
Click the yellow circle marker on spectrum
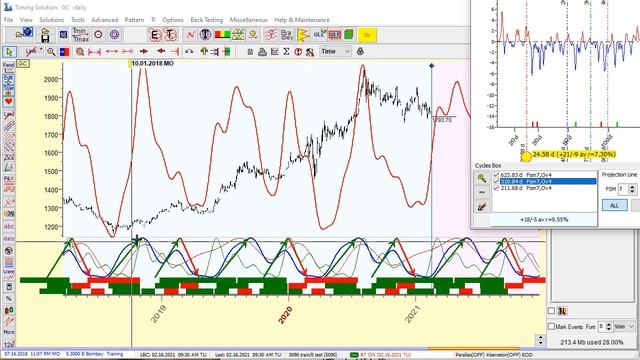tap(527, 157)
